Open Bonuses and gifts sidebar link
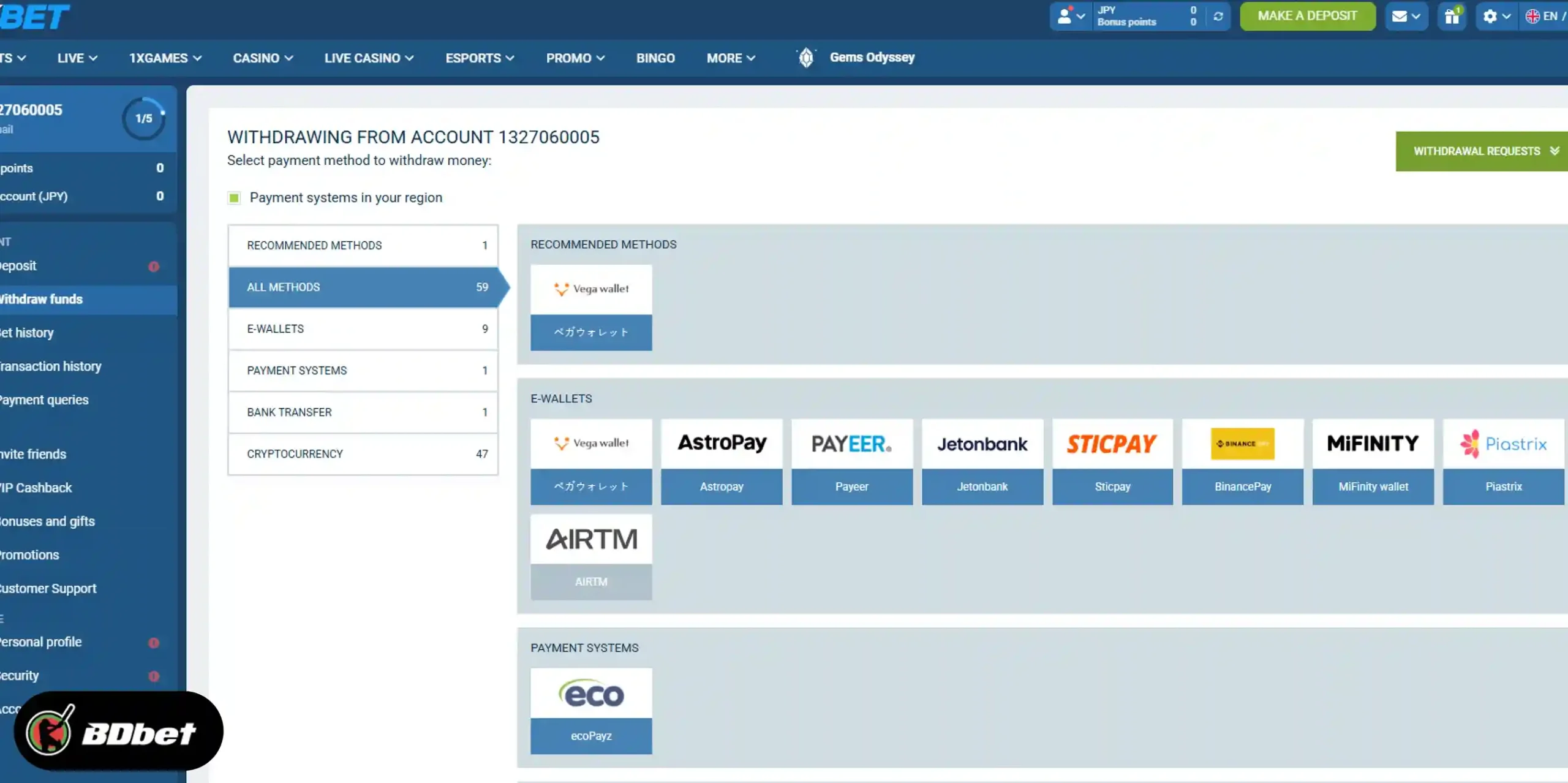This screenshot has width=1568, height=783. 48,521
